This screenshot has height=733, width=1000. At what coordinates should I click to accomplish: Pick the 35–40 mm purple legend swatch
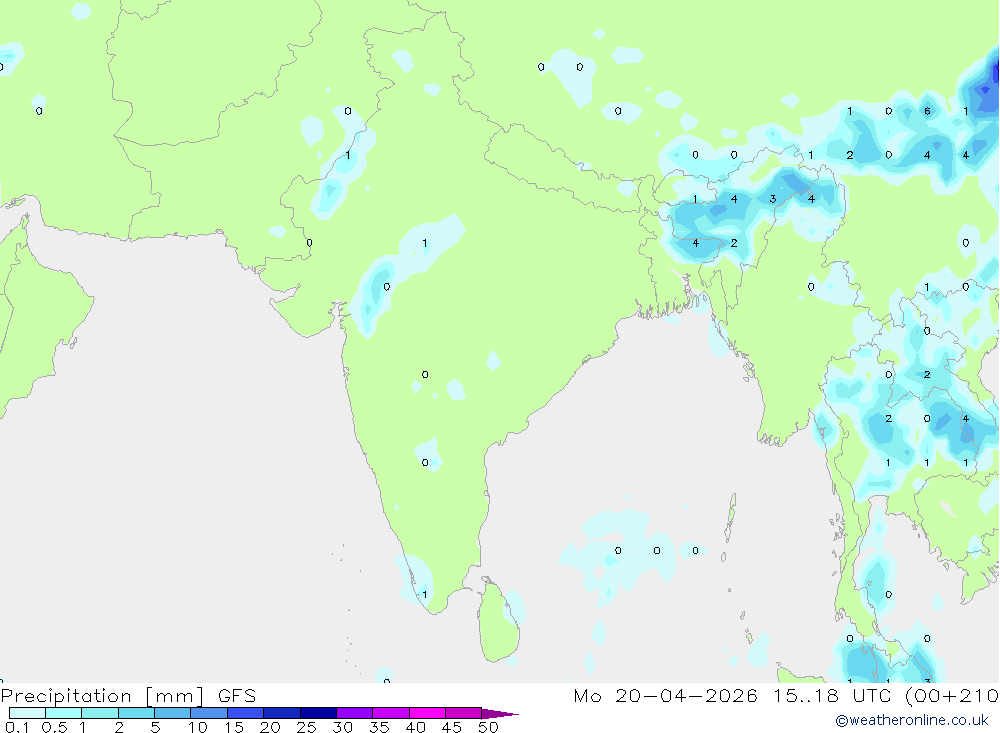390,713
